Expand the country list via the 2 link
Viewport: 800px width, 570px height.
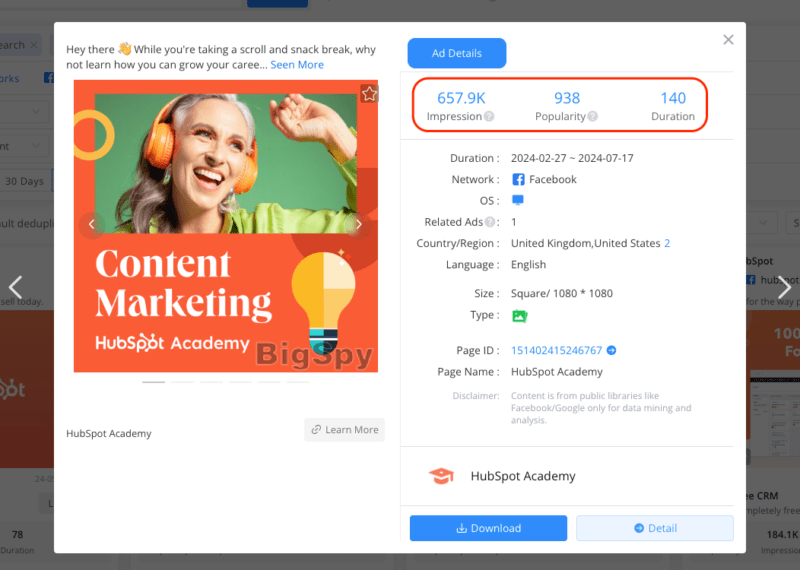pyautogui.click(x=667, y=244)
